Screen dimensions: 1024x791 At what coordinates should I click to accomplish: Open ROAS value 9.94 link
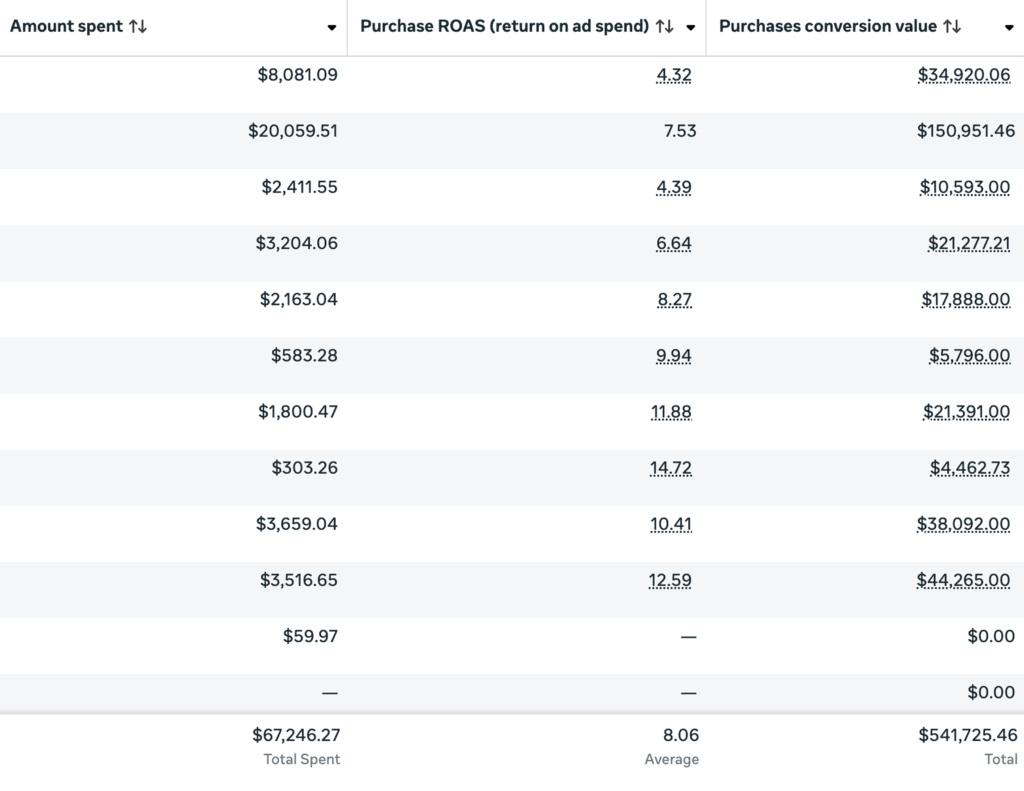click(674, 355)
